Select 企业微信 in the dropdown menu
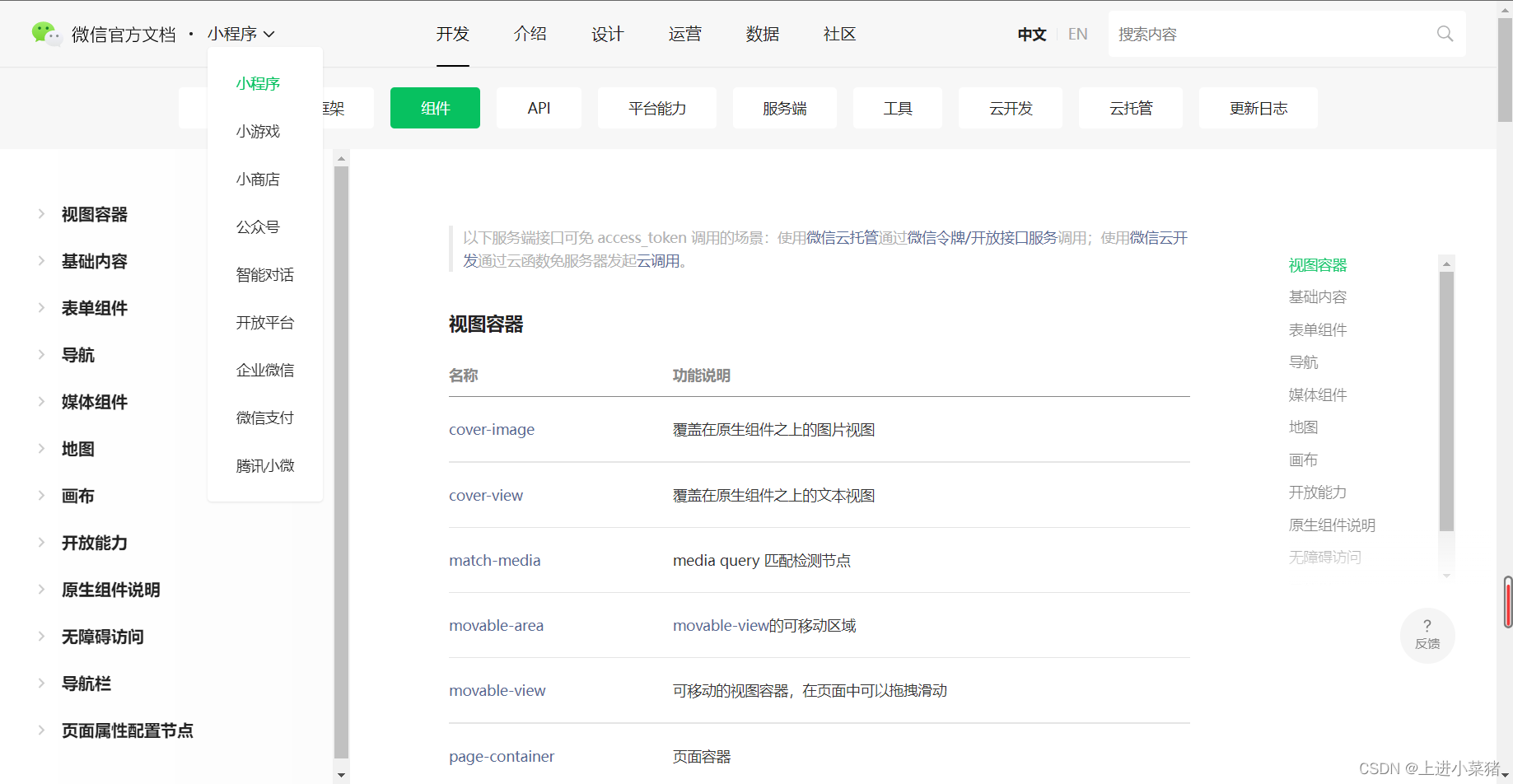 click(x=265, y=370)
